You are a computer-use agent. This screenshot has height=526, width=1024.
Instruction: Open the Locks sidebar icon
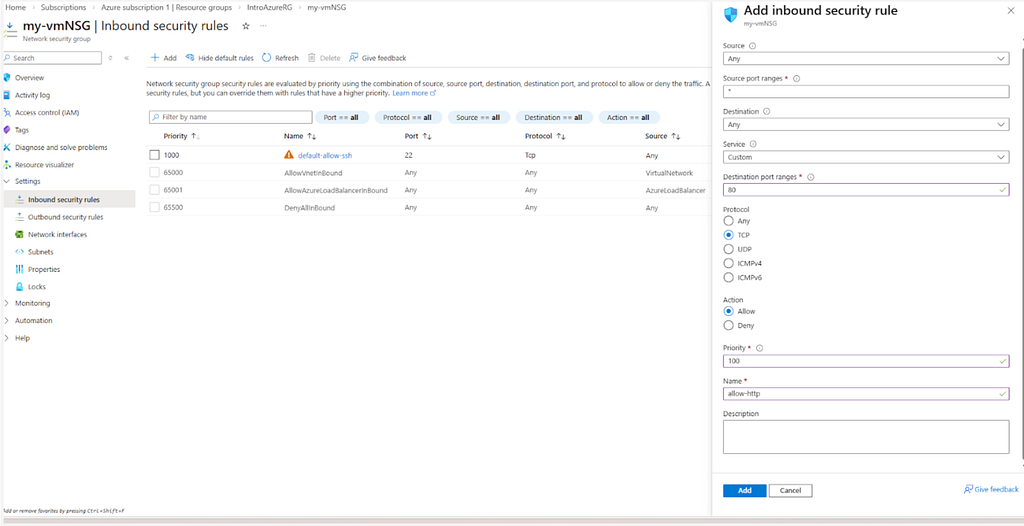pos(20,286)
